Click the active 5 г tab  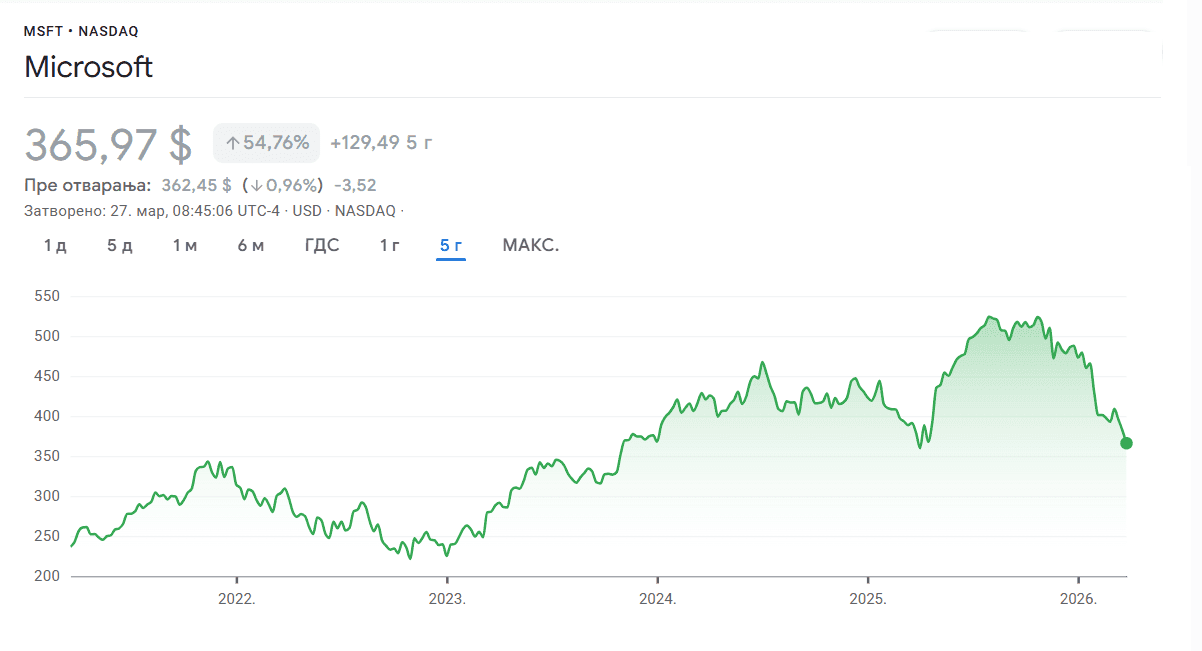(x=451, y=246)
